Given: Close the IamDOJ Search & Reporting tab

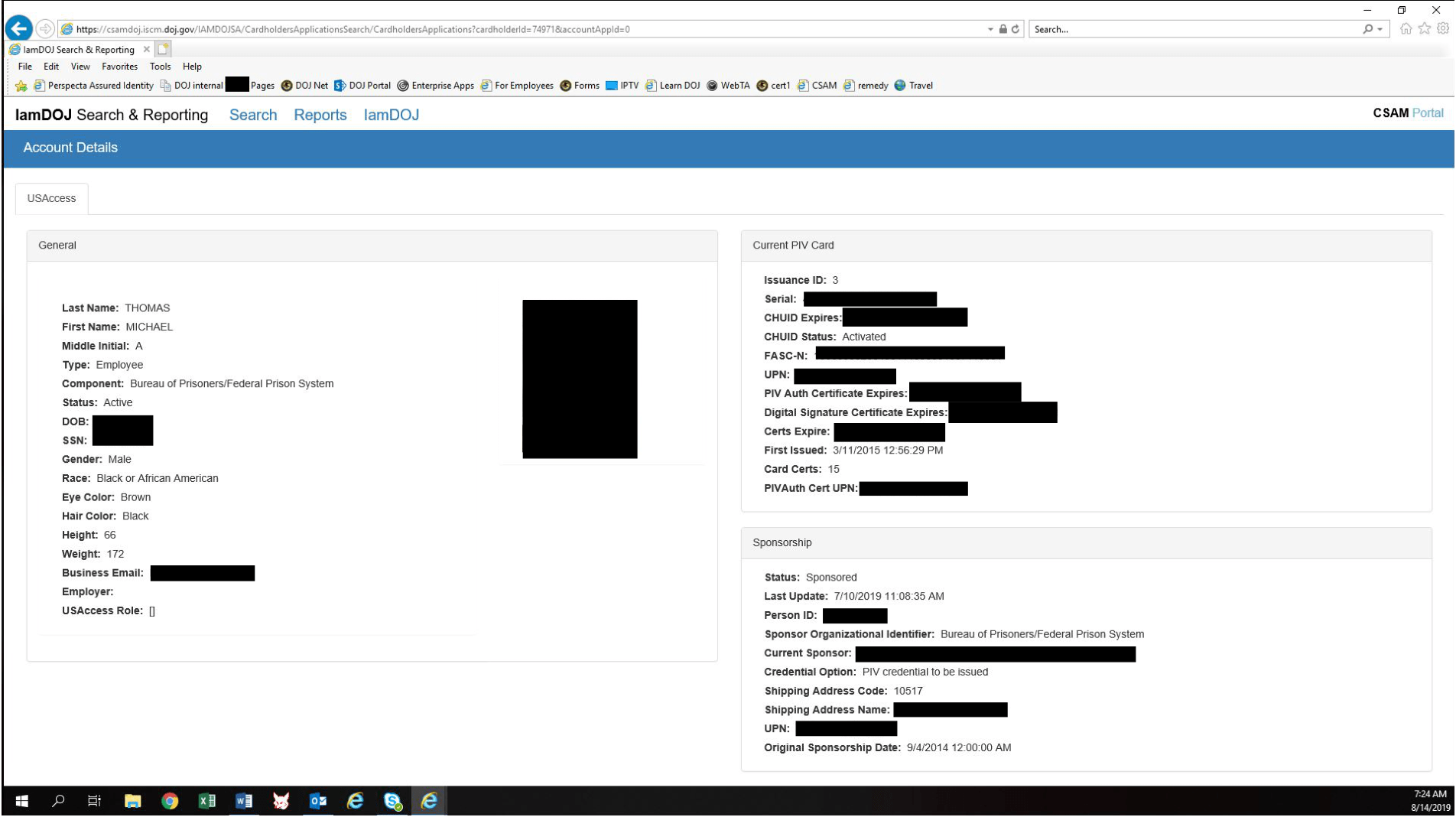Looking at the screenshot, I should point(147,49).
